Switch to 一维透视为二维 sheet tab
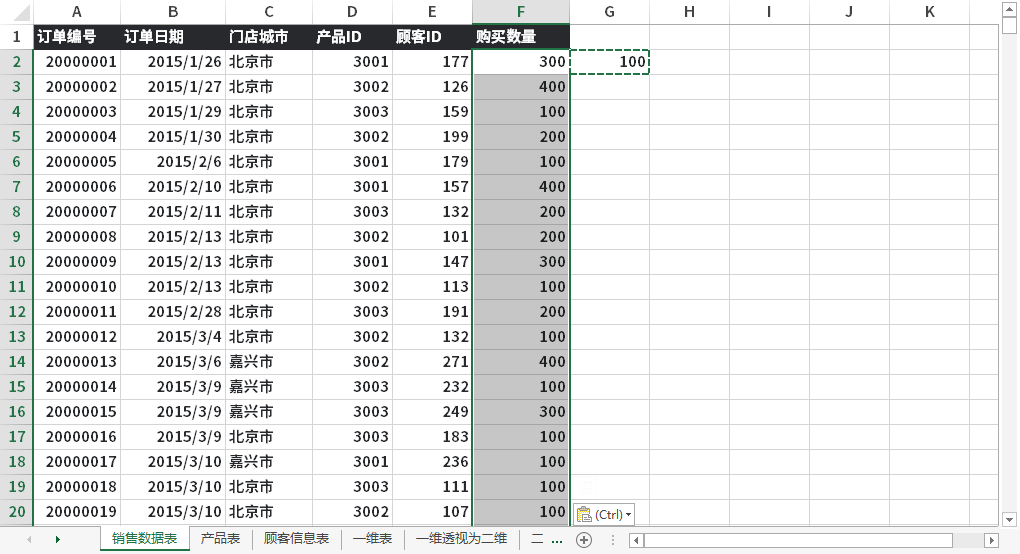 coord(462,538)
